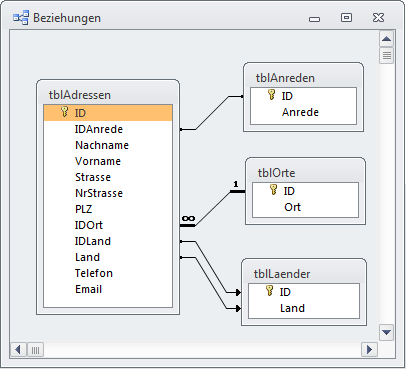Viewport: 406px width, 369px height.
Task: Select Anrede field in tblAnreden
Action: (x=303, y=112)
